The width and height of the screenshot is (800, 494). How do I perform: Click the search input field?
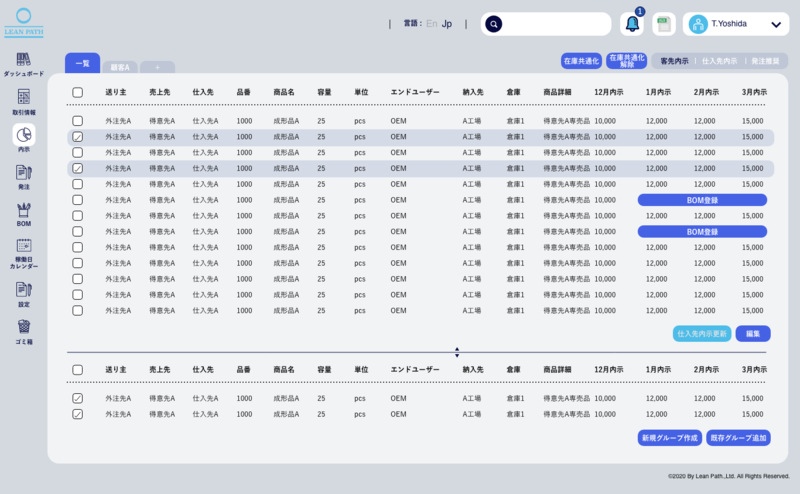tap(555, 24)
